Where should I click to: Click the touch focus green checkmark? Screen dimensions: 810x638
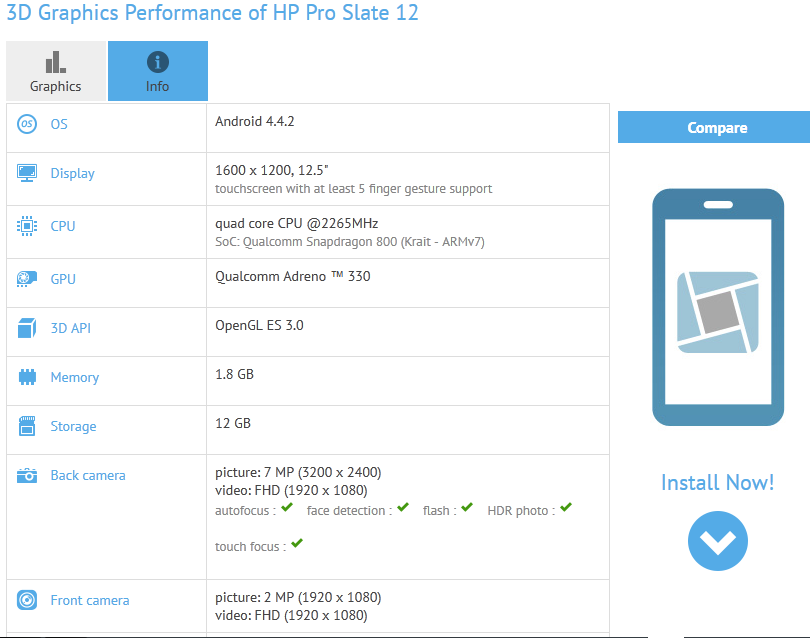(x=297, y=543)
